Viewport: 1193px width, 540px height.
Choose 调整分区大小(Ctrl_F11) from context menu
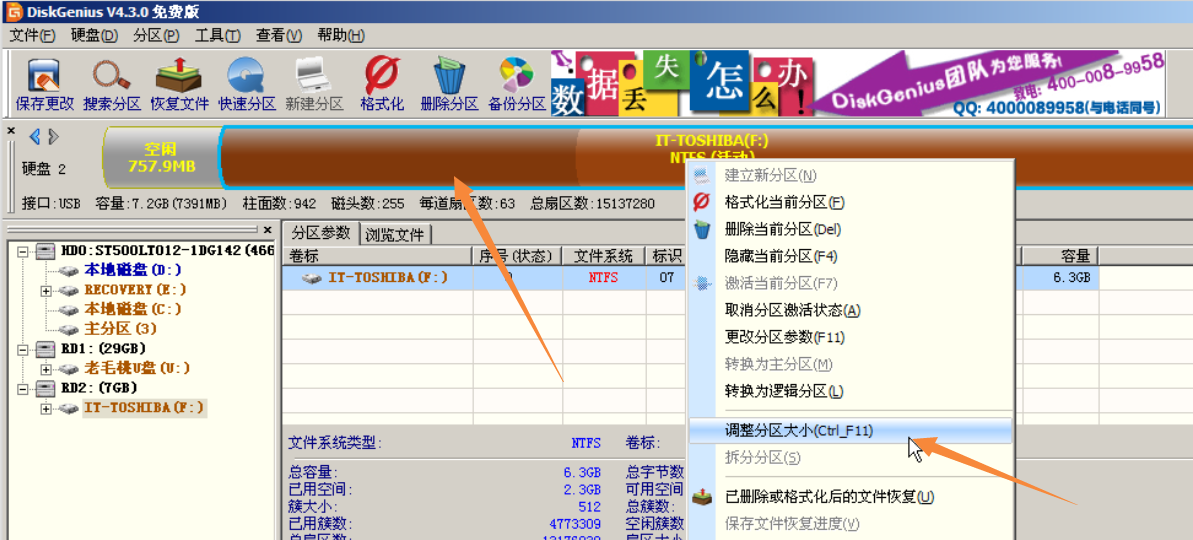(x=850, y=430)
